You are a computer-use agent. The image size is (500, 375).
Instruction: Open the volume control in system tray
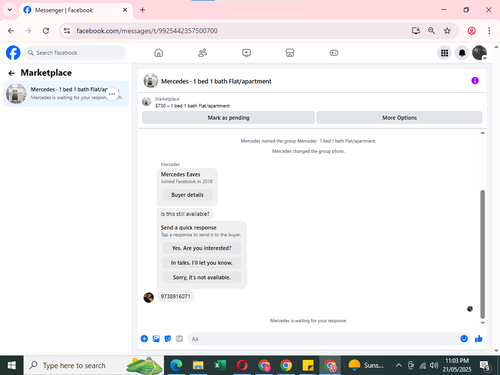[434, 365]
